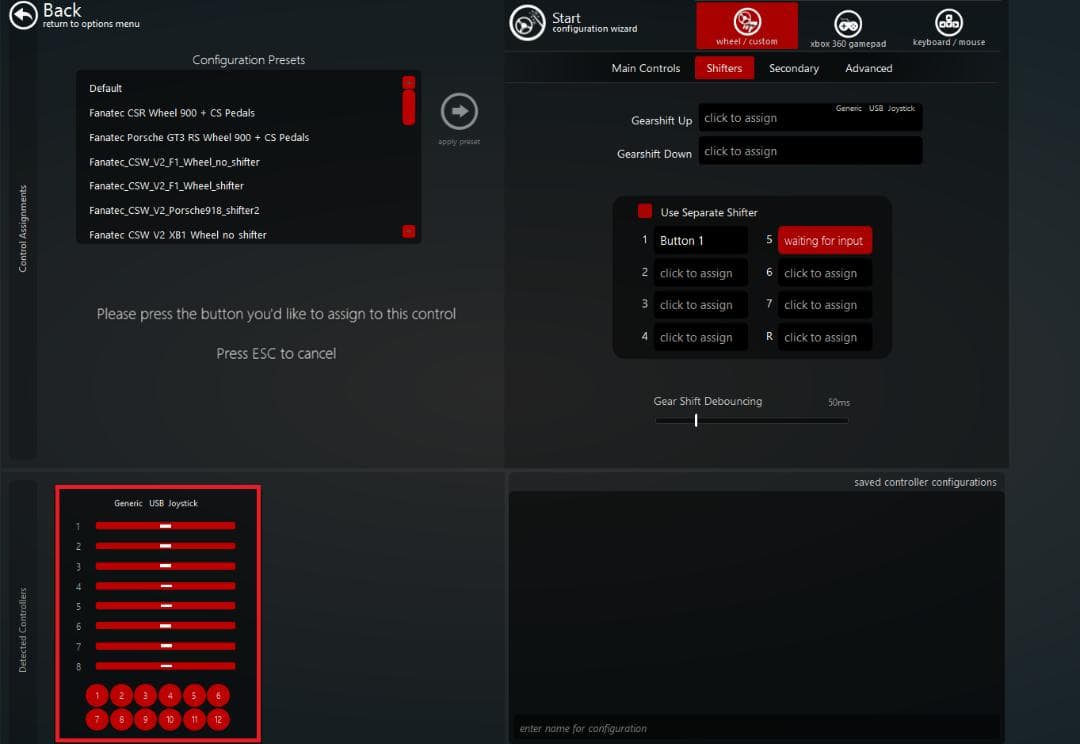Click joystick button 12 indicator

pos(218,719)
